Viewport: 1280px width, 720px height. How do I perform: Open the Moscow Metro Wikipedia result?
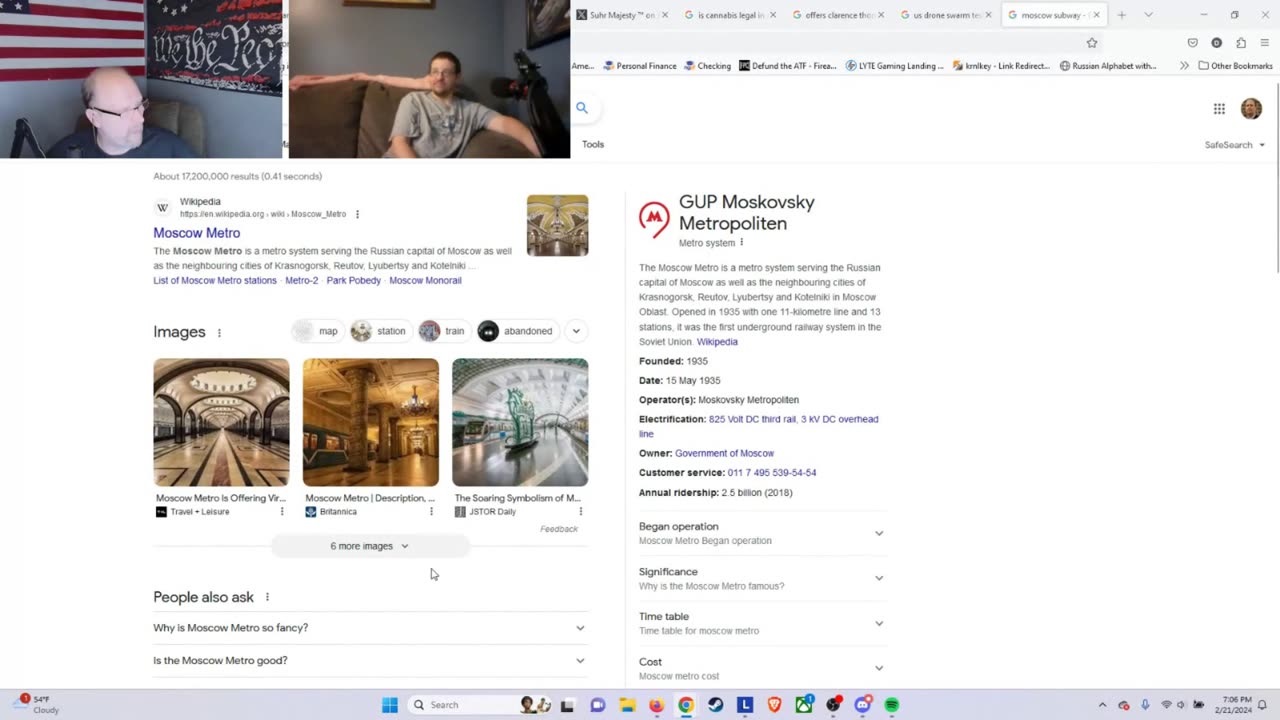click(196, 233)
